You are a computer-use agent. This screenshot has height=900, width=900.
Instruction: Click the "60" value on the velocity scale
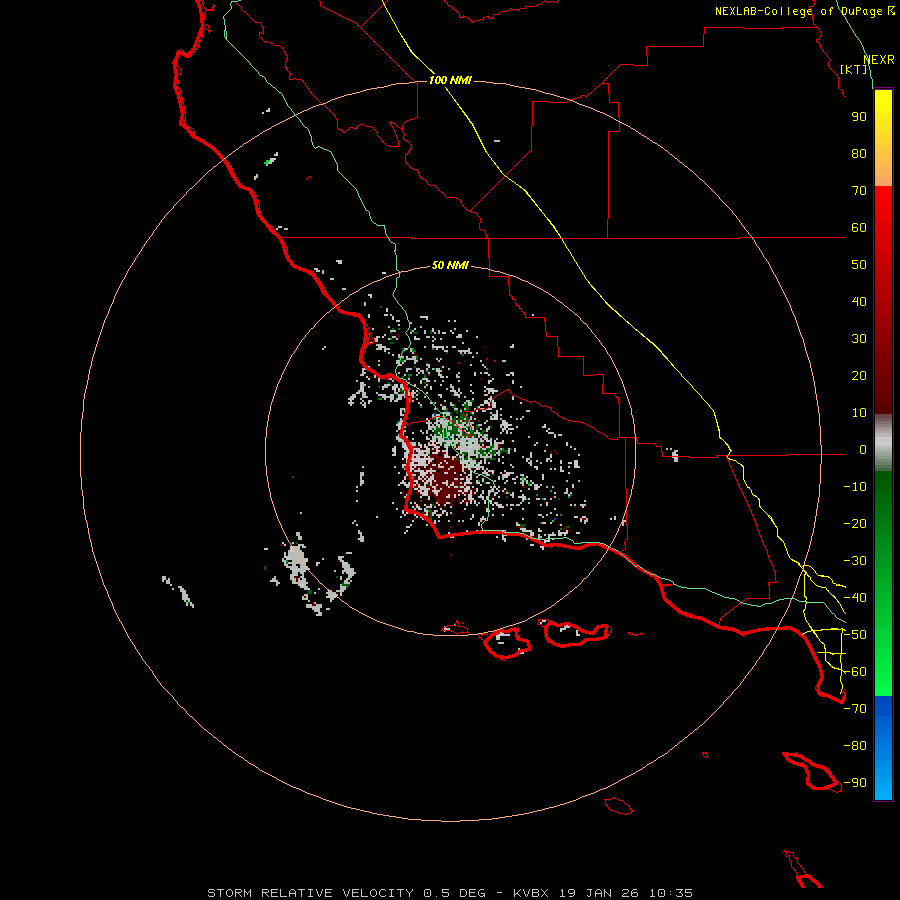859,228
